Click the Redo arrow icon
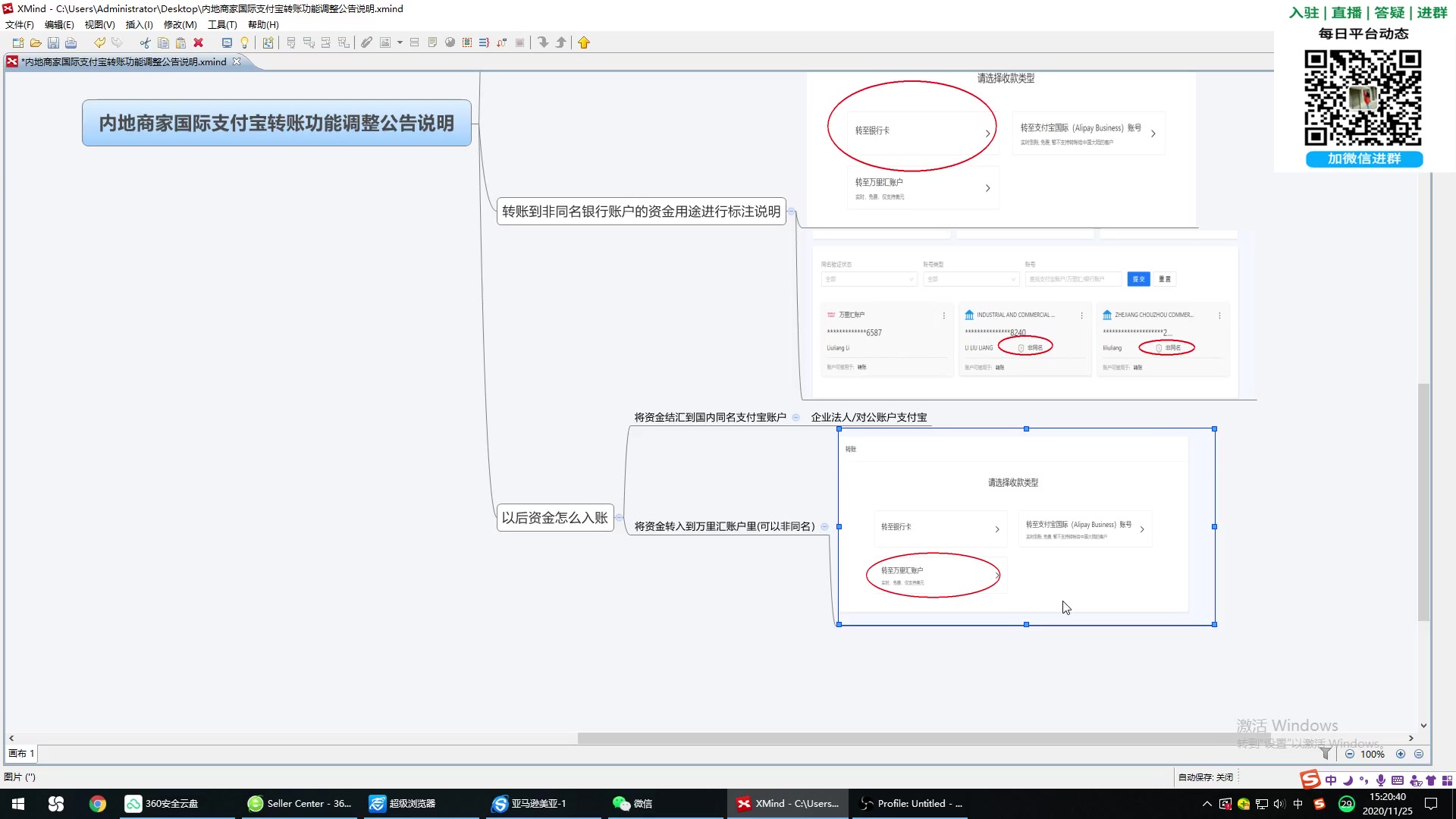The width and height of the screenshot is (1456, 819). [117, 42]
